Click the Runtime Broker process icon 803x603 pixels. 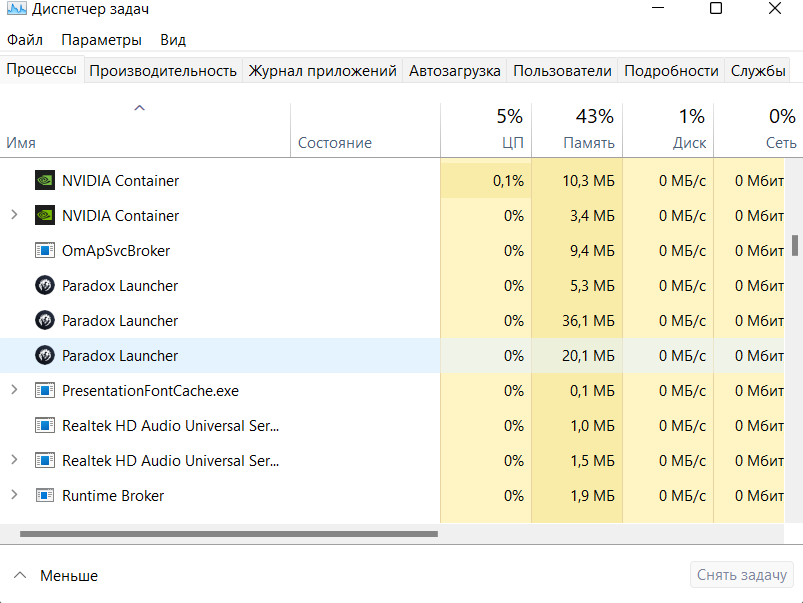click(44, 495)
